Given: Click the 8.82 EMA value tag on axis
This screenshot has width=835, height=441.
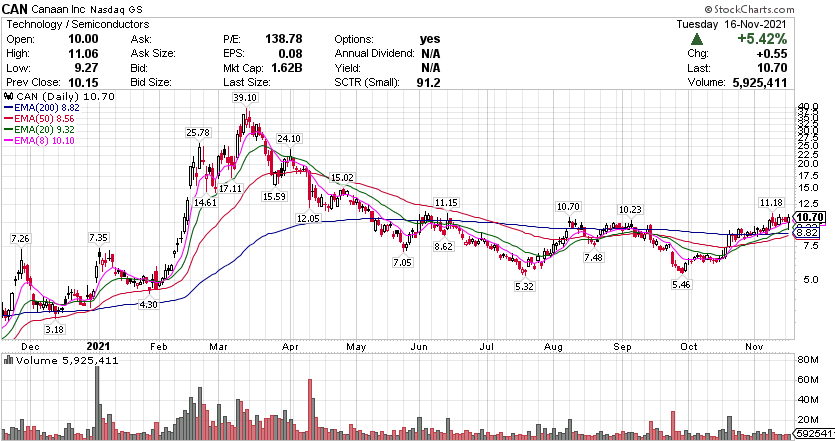Looking at the screenshot, I should point(808,233).
